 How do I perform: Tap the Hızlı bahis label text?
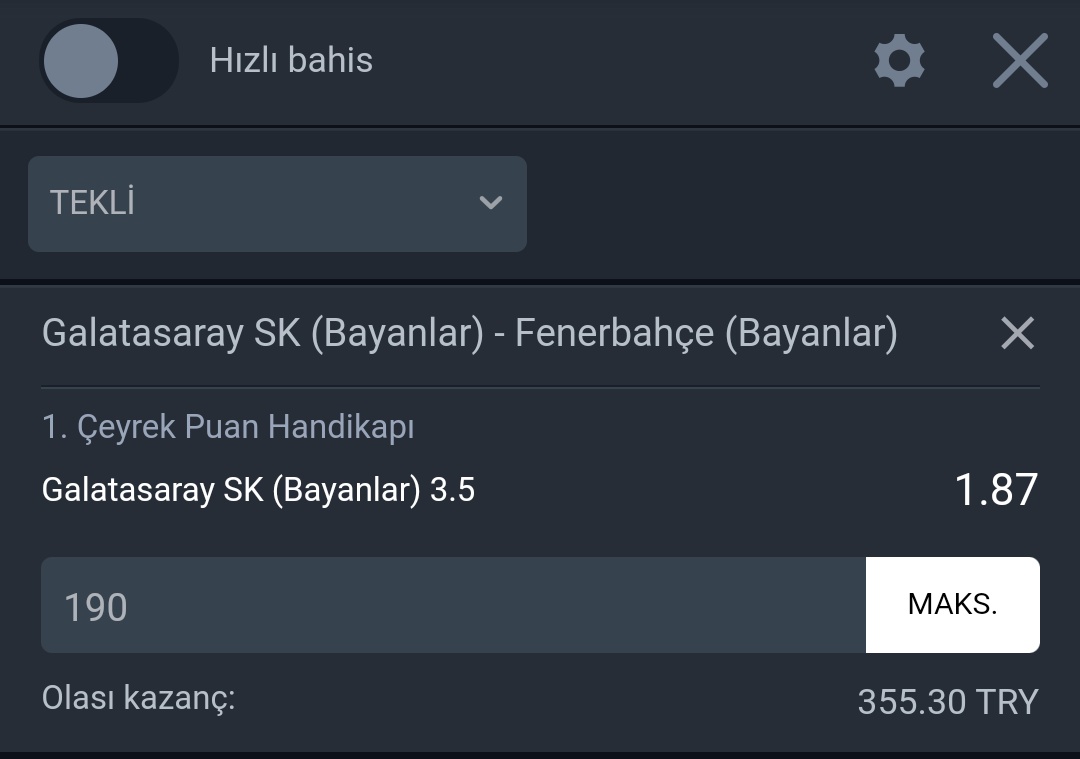pyautogui.click(x=291, y=61)
